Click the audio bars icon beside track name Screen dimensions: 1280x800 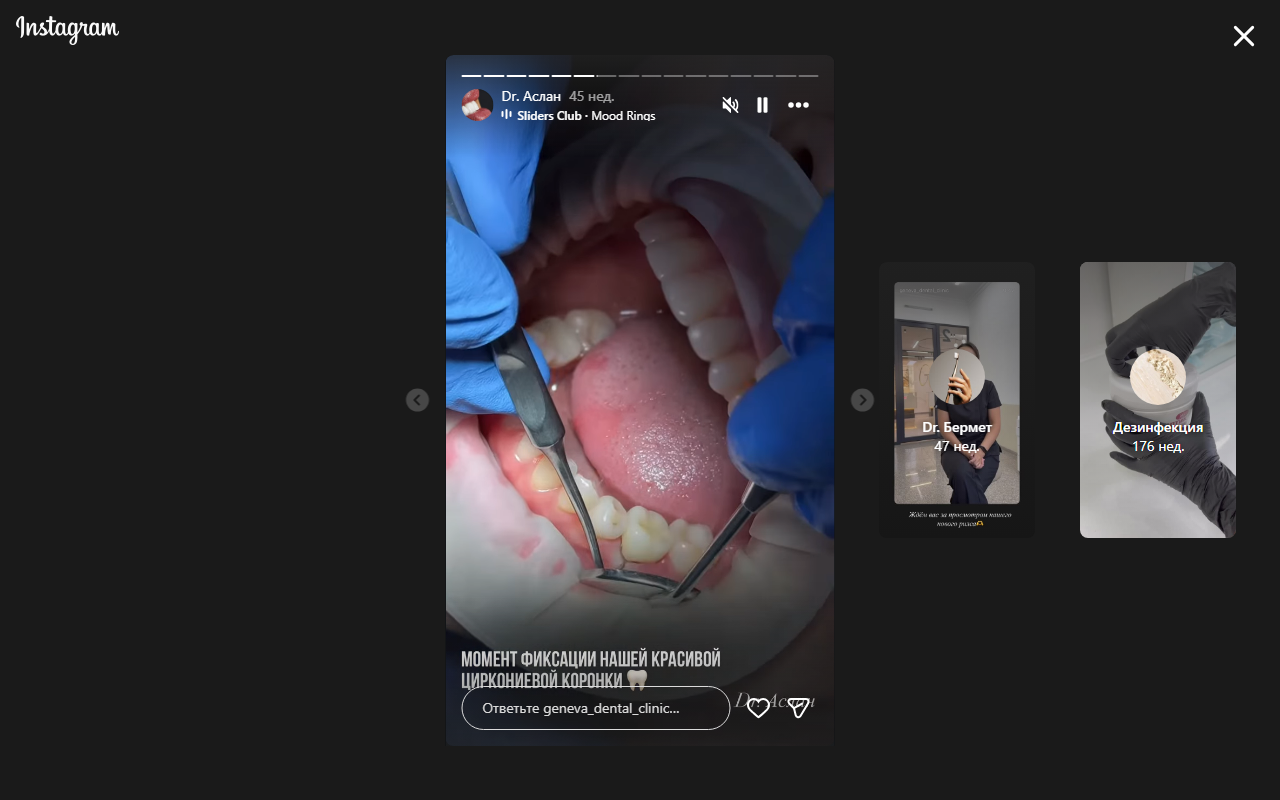click(x=507, y=115)
